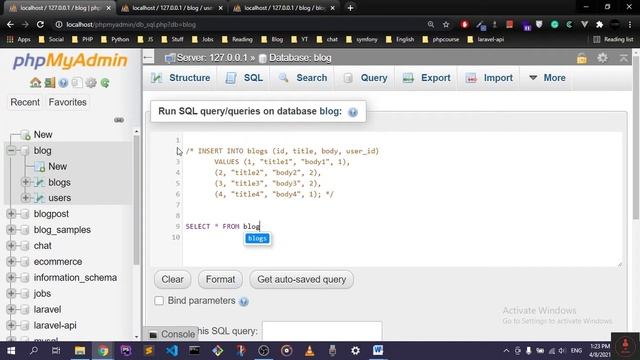Reload navigation panel green icon
Screen dimensions: 640x360
coord(105,83)
